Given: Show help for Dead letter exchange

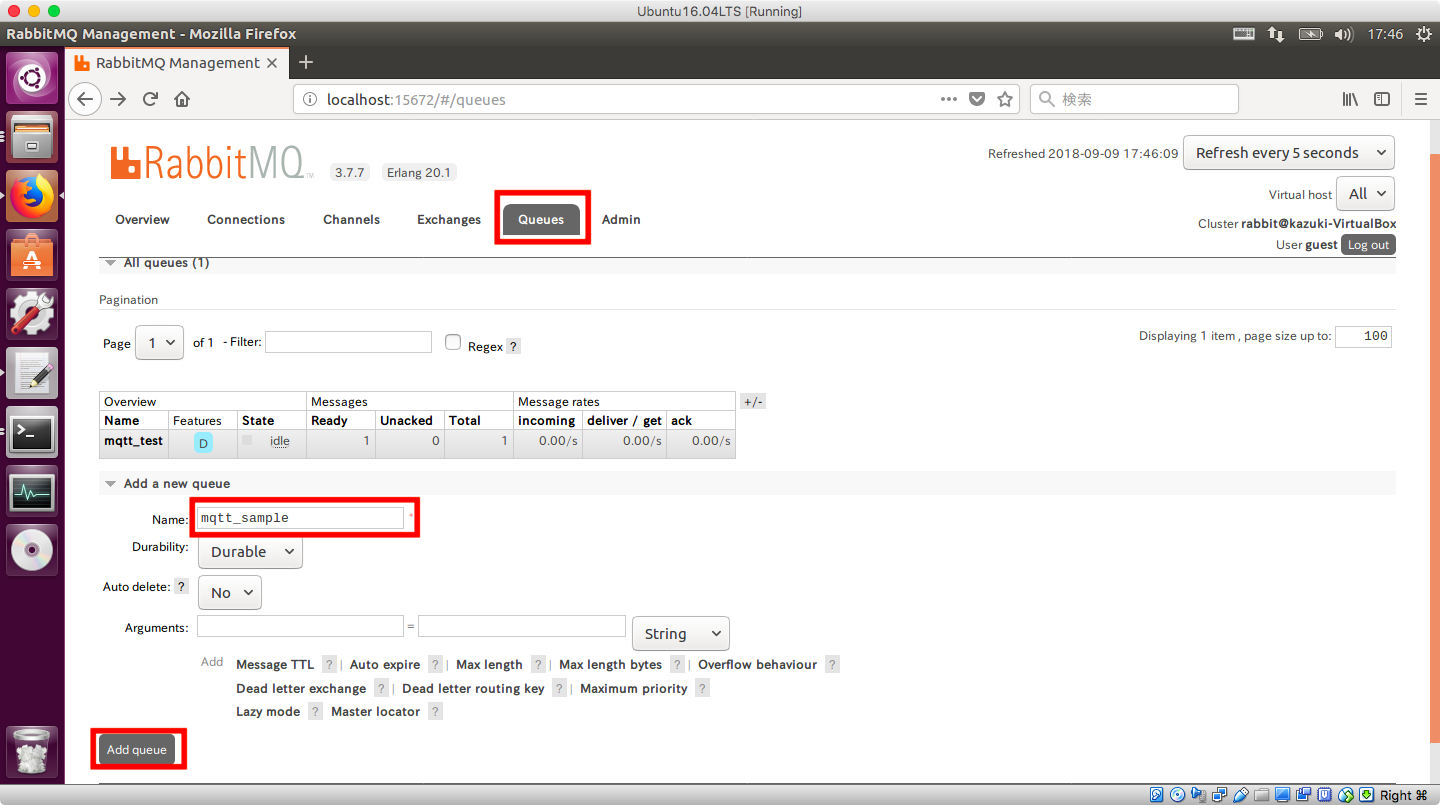Looking at the screenshot, I should click(x=381, y=688).
